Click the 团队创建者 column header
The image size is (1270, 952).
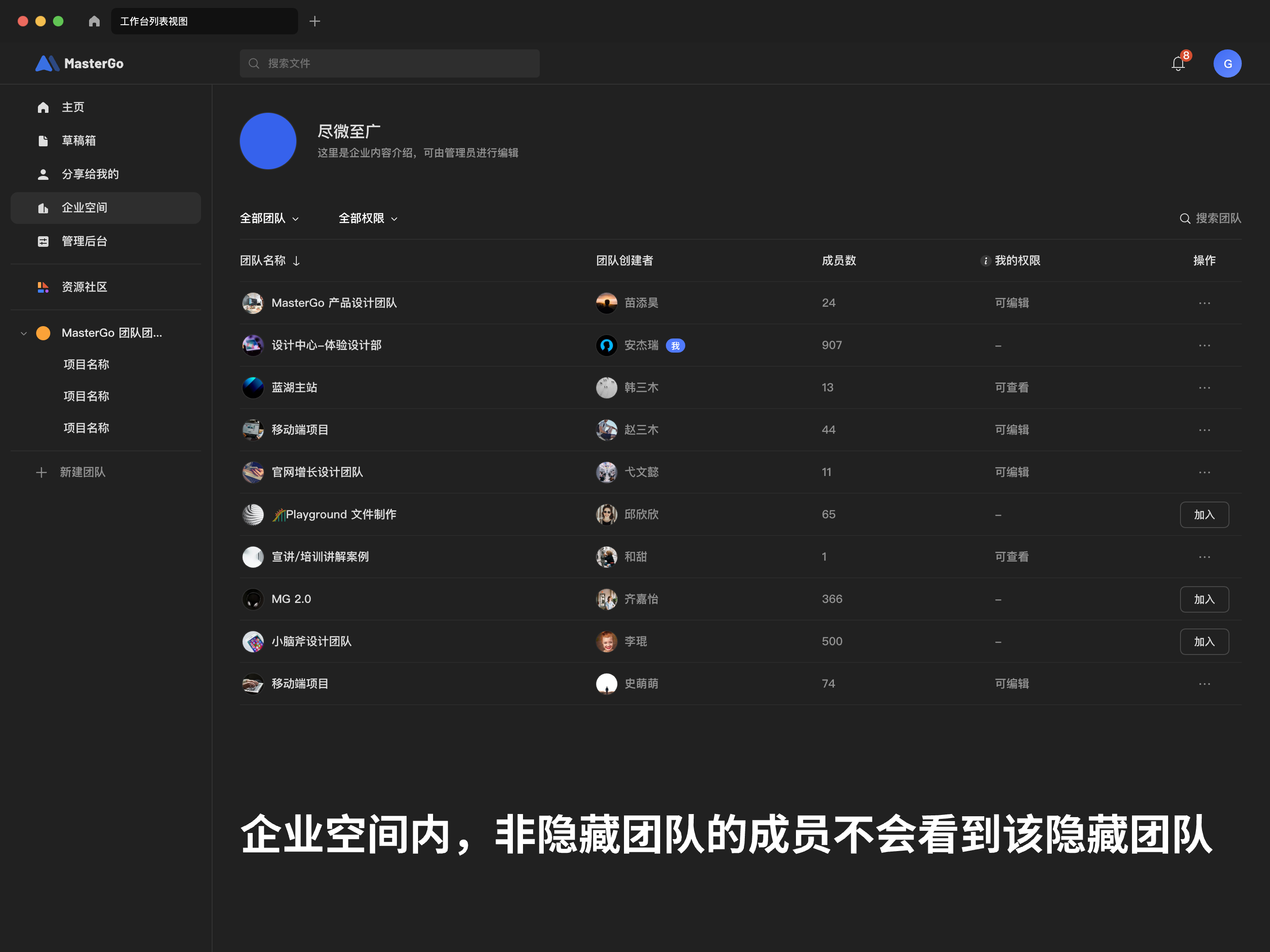tap(624, 260)
